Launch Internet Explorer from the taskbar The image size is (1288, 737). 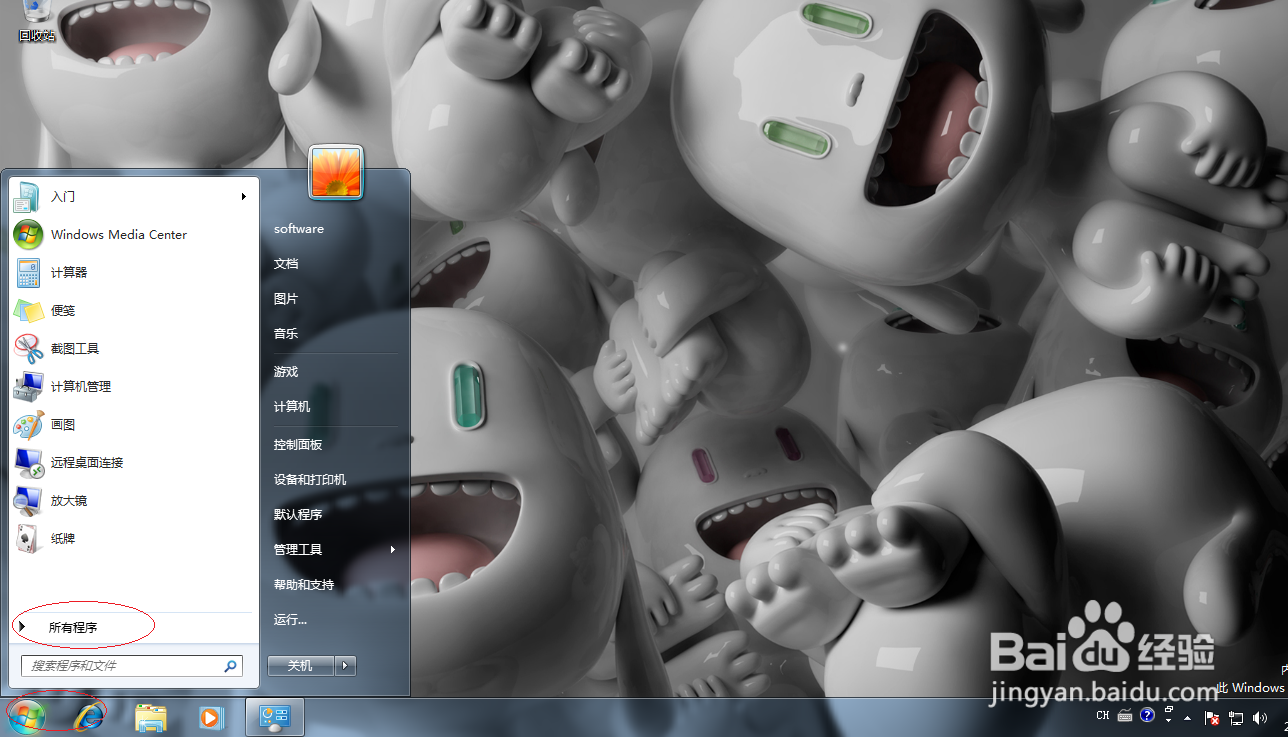(88, 717)
